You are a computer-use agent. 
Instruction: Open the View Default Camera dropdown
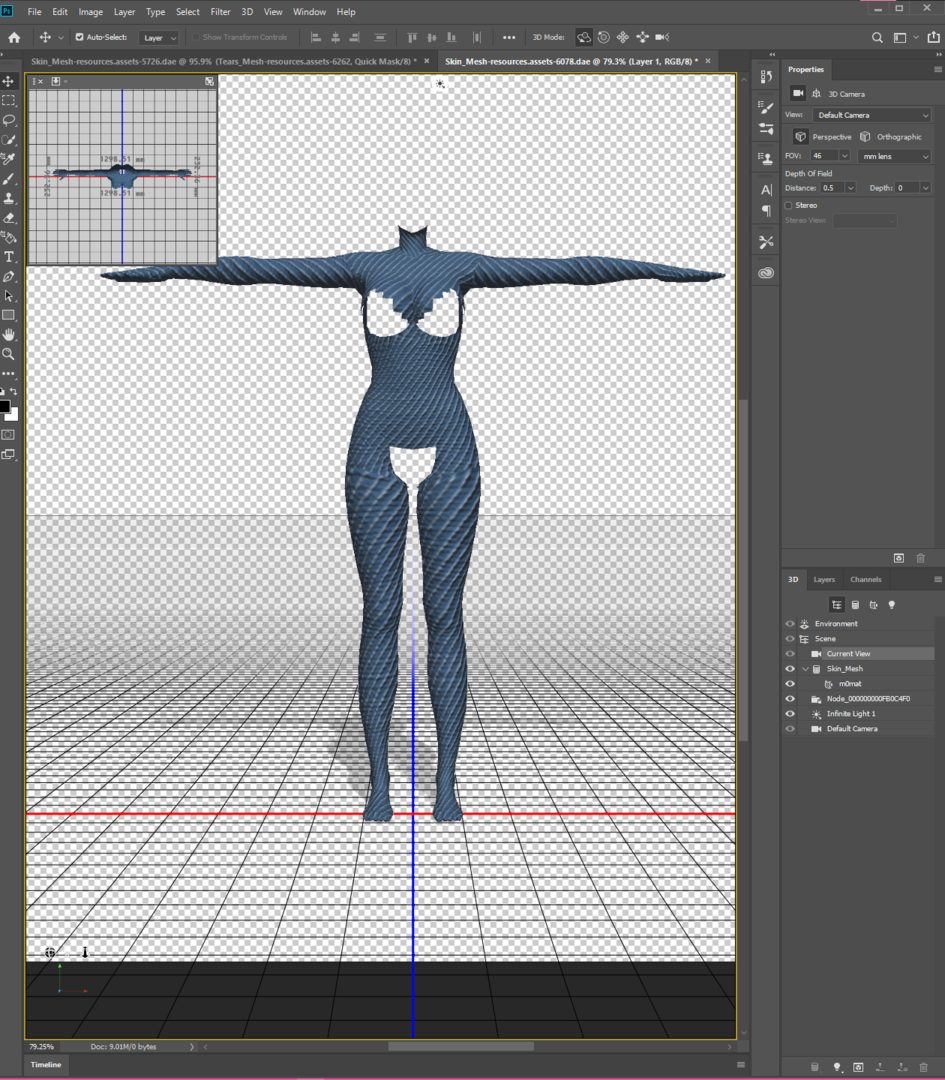pos(871,115)
